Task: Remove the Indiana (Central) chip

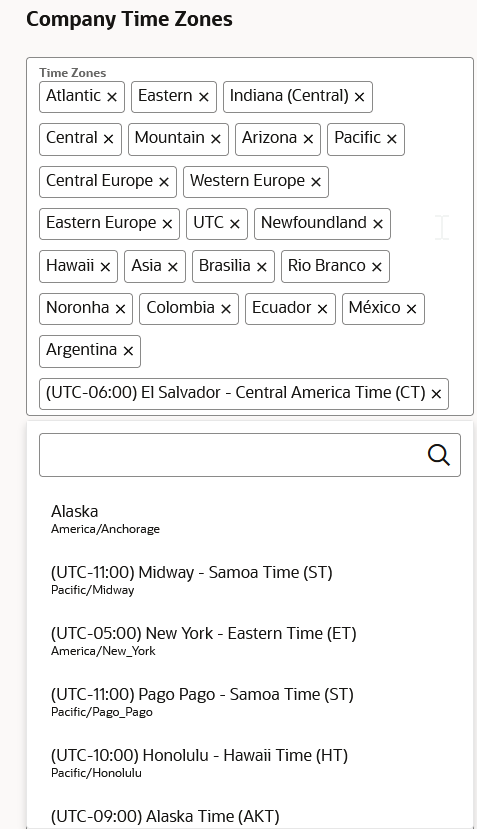Action: tap(359, 97)
